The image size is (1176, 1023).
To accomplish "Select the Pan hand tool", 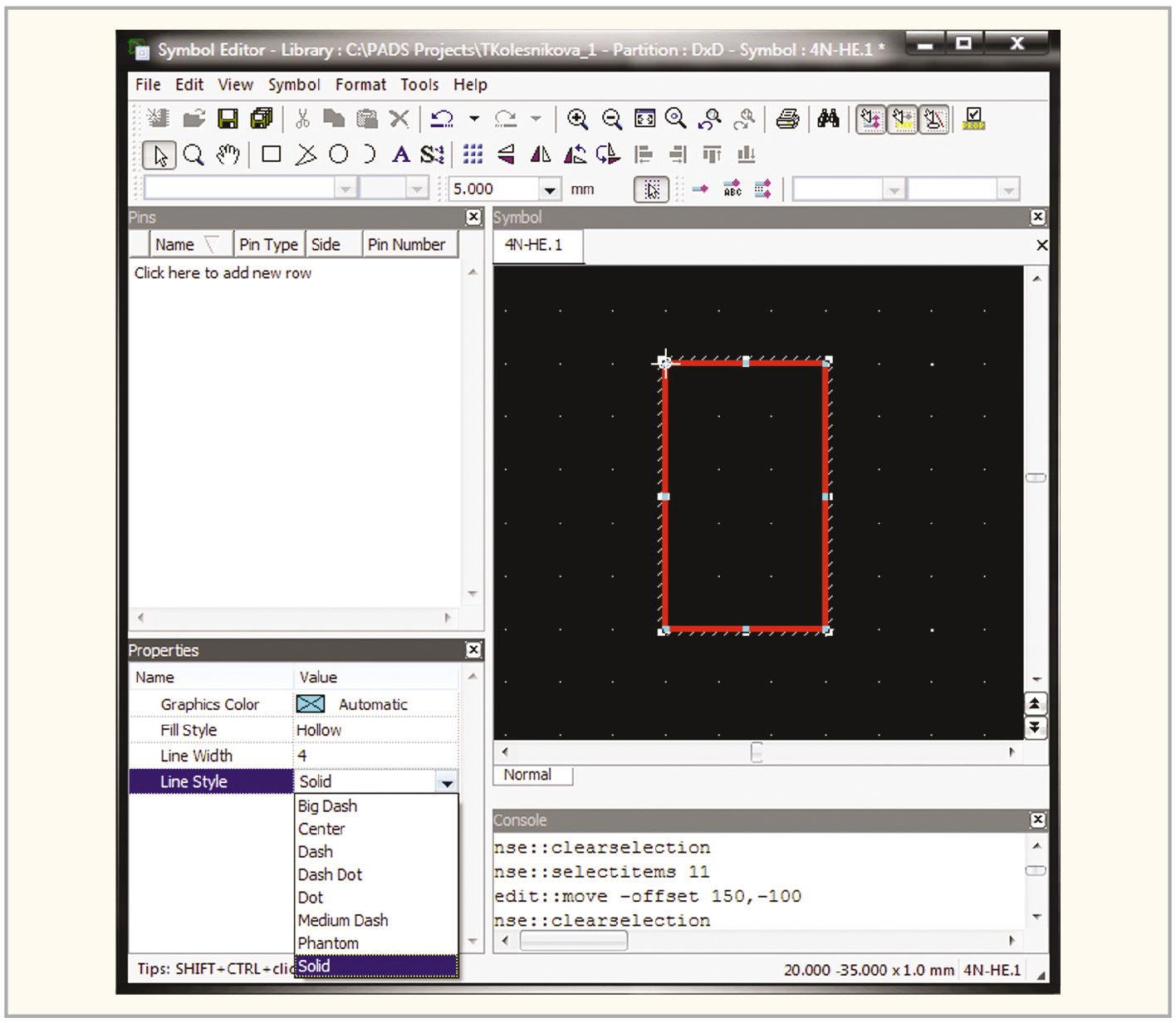I will pos(228,154).
